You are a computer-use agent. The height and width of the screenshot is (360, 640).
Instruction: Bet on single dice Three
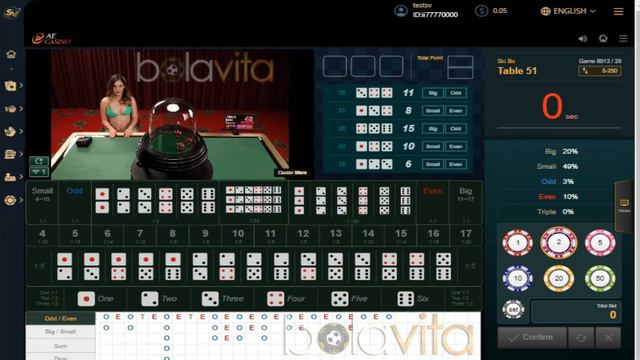click(x=222, y=299)
